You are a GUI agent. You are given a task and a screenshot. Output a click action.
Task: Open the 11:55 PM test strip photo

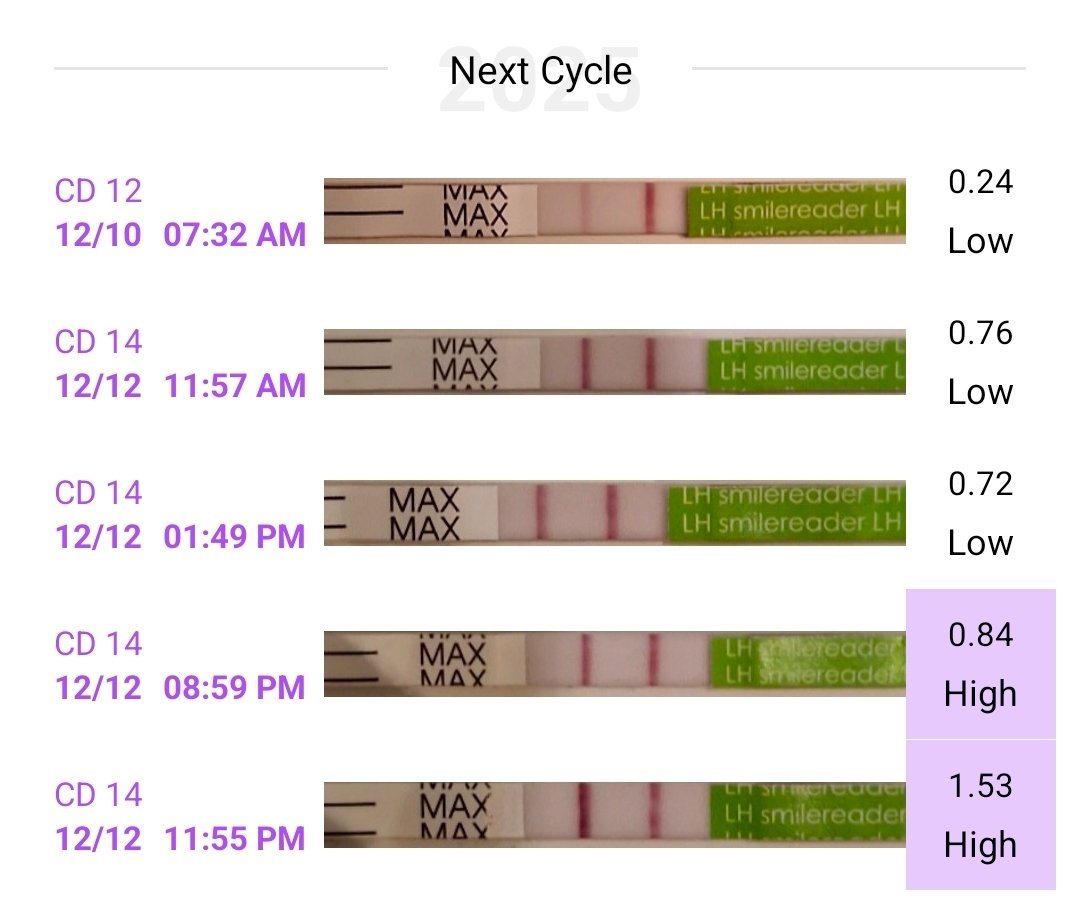pyautogui.click(x=614, y=815)
